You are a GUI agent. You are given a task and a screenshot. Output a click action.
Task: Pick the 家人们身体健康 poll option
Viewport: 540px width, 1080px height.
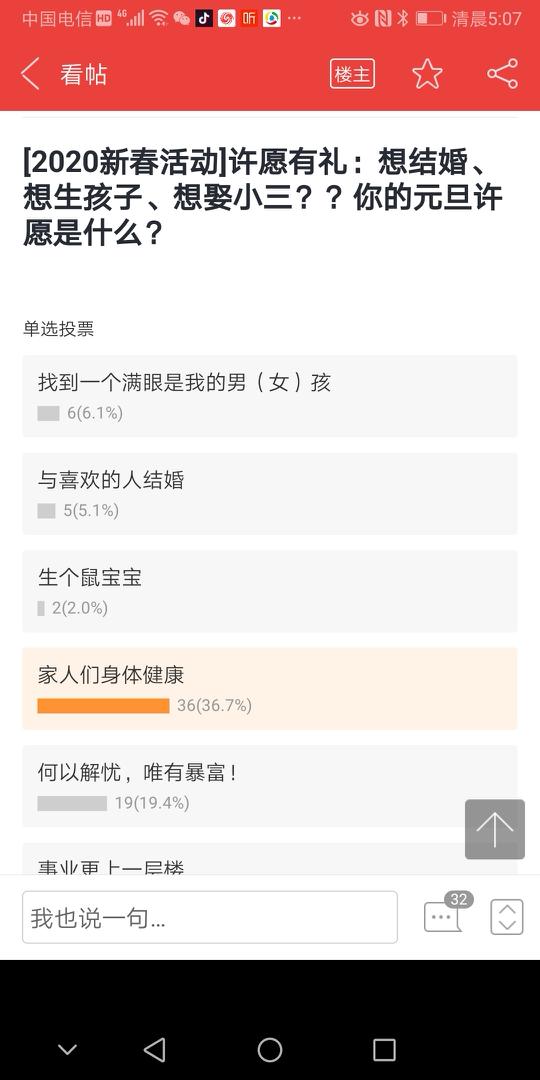pyautogui.click(x=270, y=689)
